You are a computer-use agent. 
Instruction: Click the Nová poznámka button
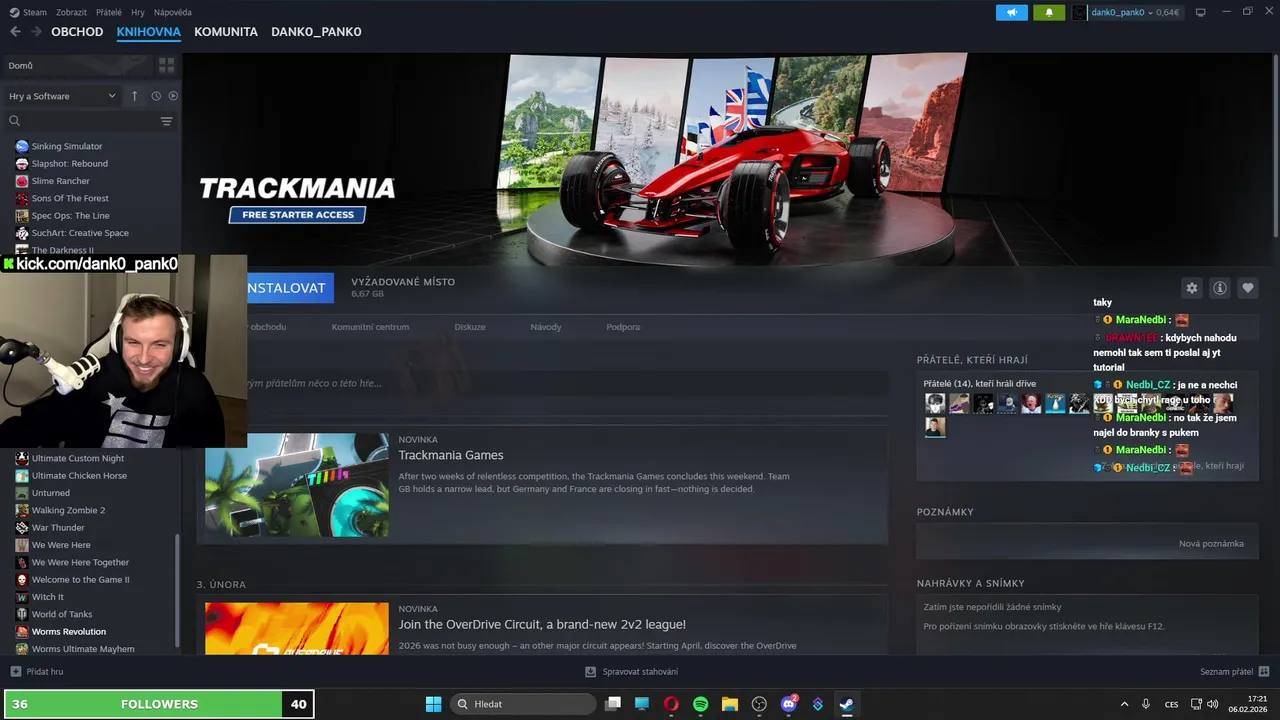(1211, 543)
